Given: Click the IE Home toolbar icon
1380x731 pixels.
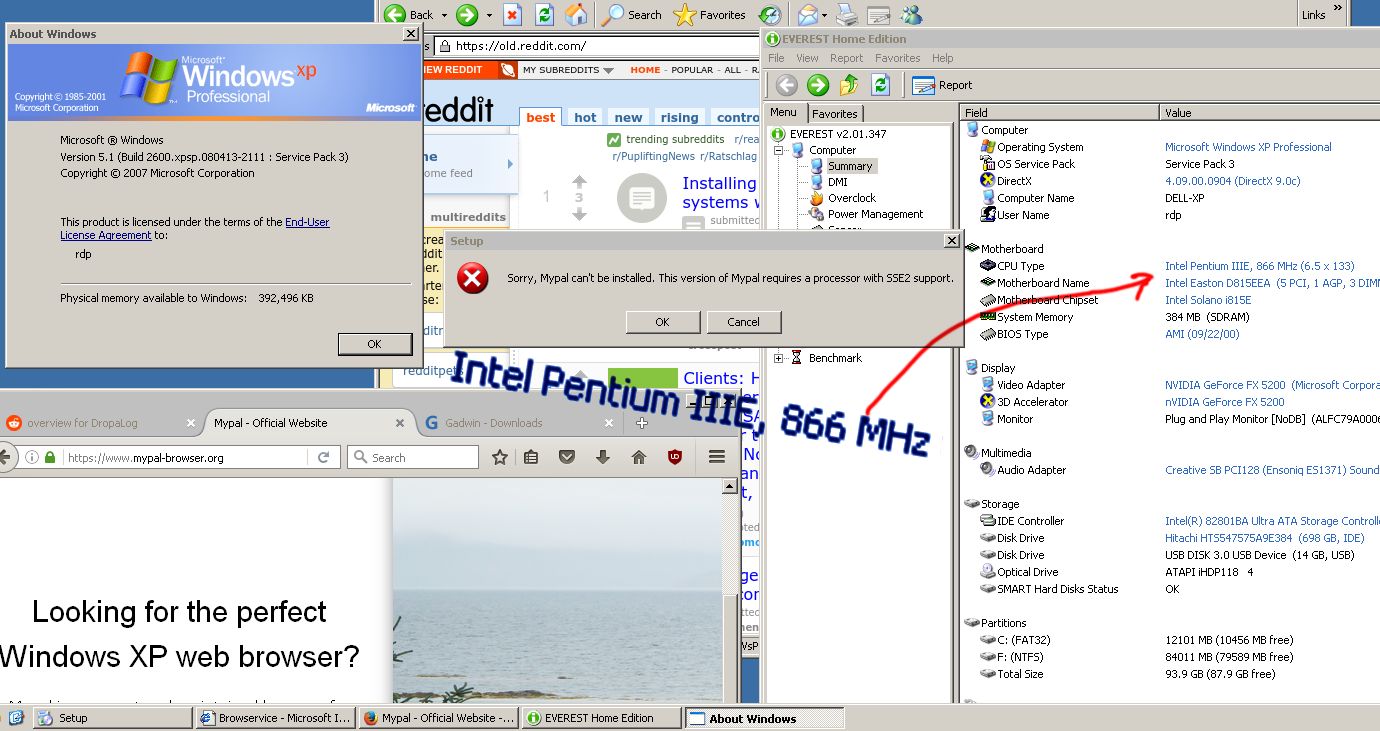Looking at the screenshot, I should [x=576, y=15].
